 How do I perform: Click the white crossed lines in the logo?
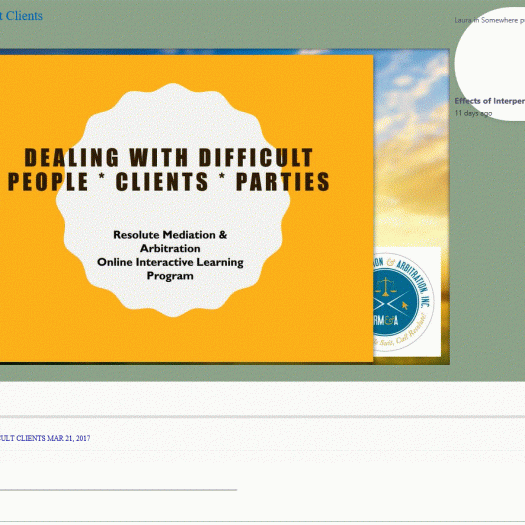pos(390,304)
